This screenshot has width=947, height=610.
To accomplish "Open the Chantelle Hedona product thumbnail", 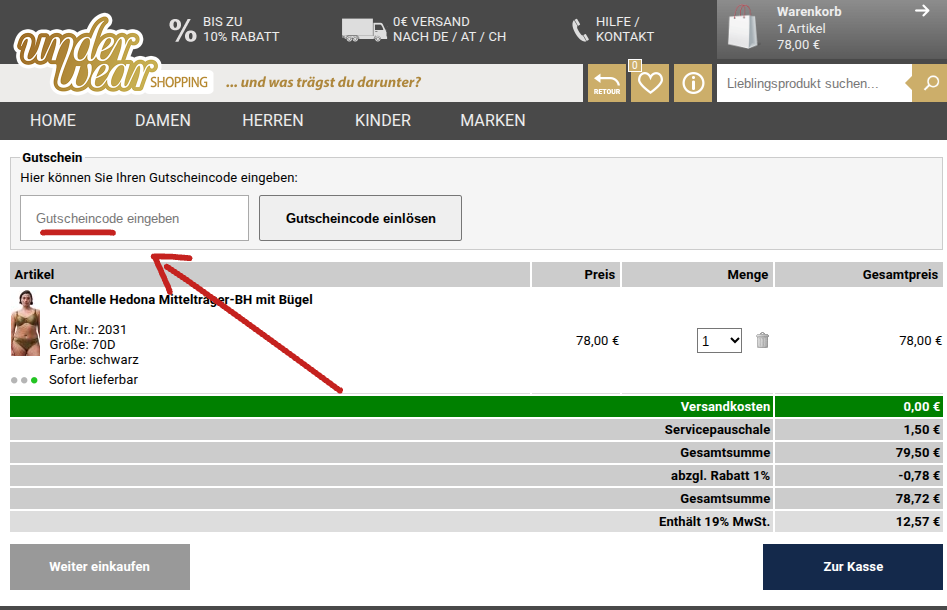I will [25, 323].
